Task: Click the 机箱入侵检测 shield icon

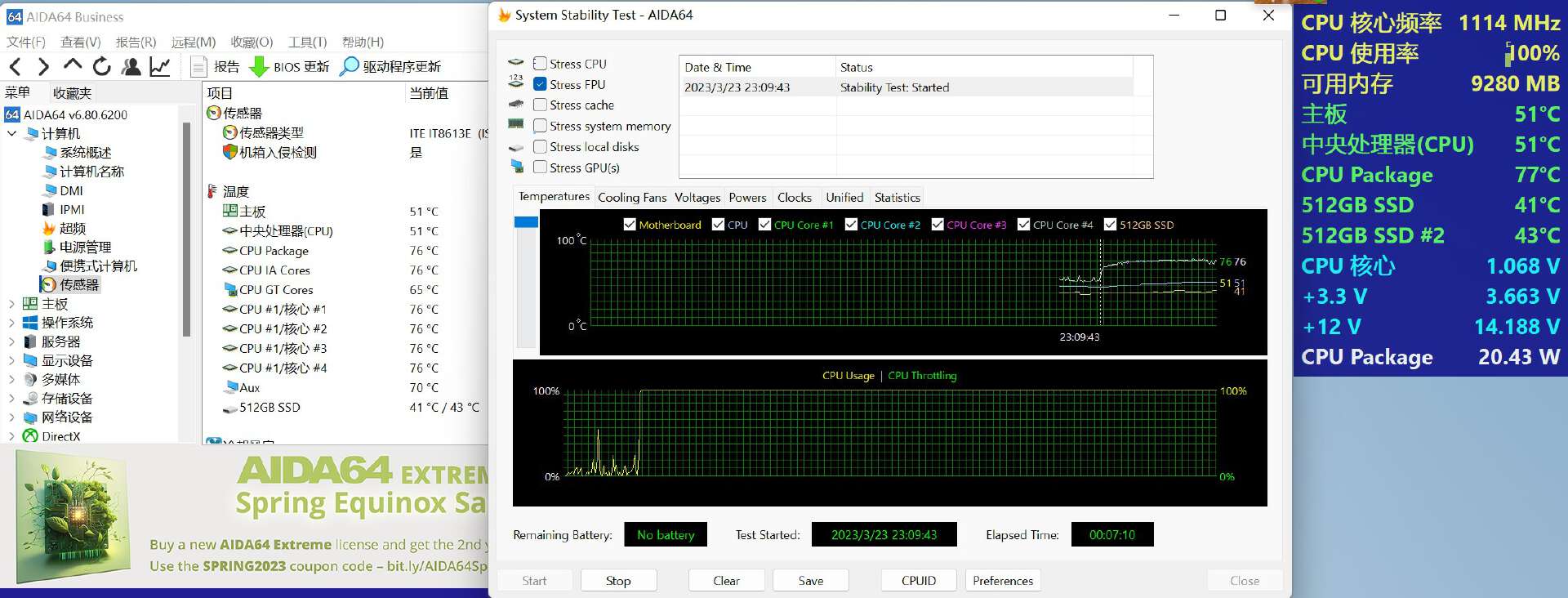Action: tap(229, 152)
